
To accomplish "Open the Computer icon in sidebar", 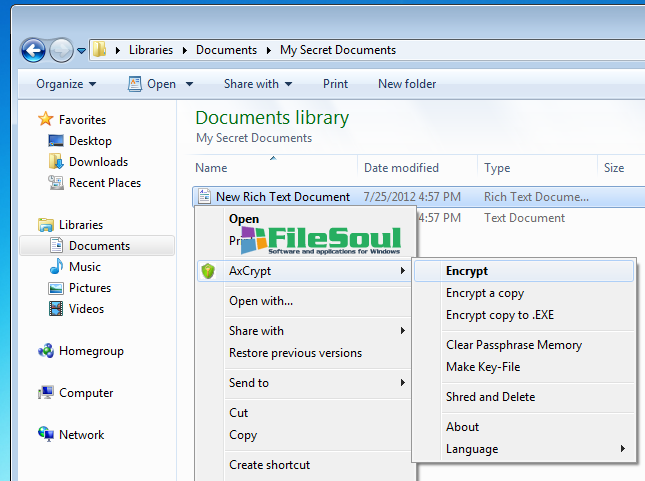I will [45, 393].
